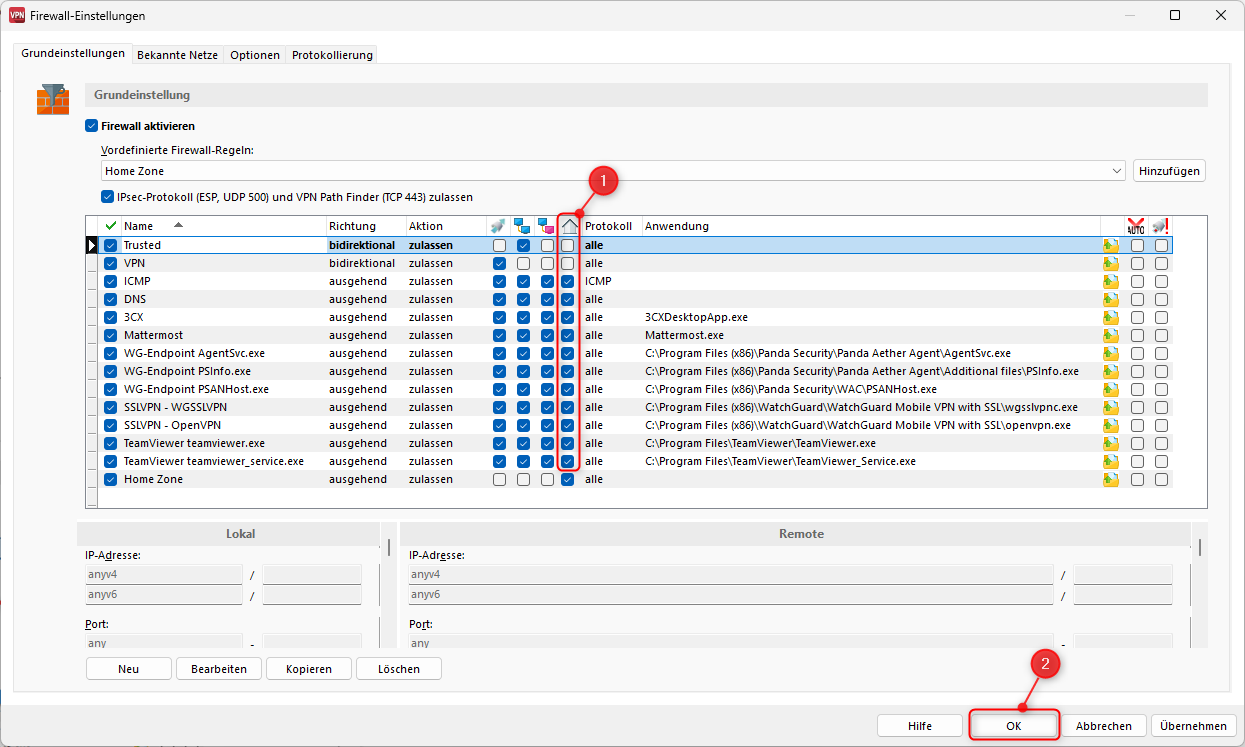This screenshot has height=747, width=1245.
Task: Click the Hinzufügen button
Action: [1169, 171]
